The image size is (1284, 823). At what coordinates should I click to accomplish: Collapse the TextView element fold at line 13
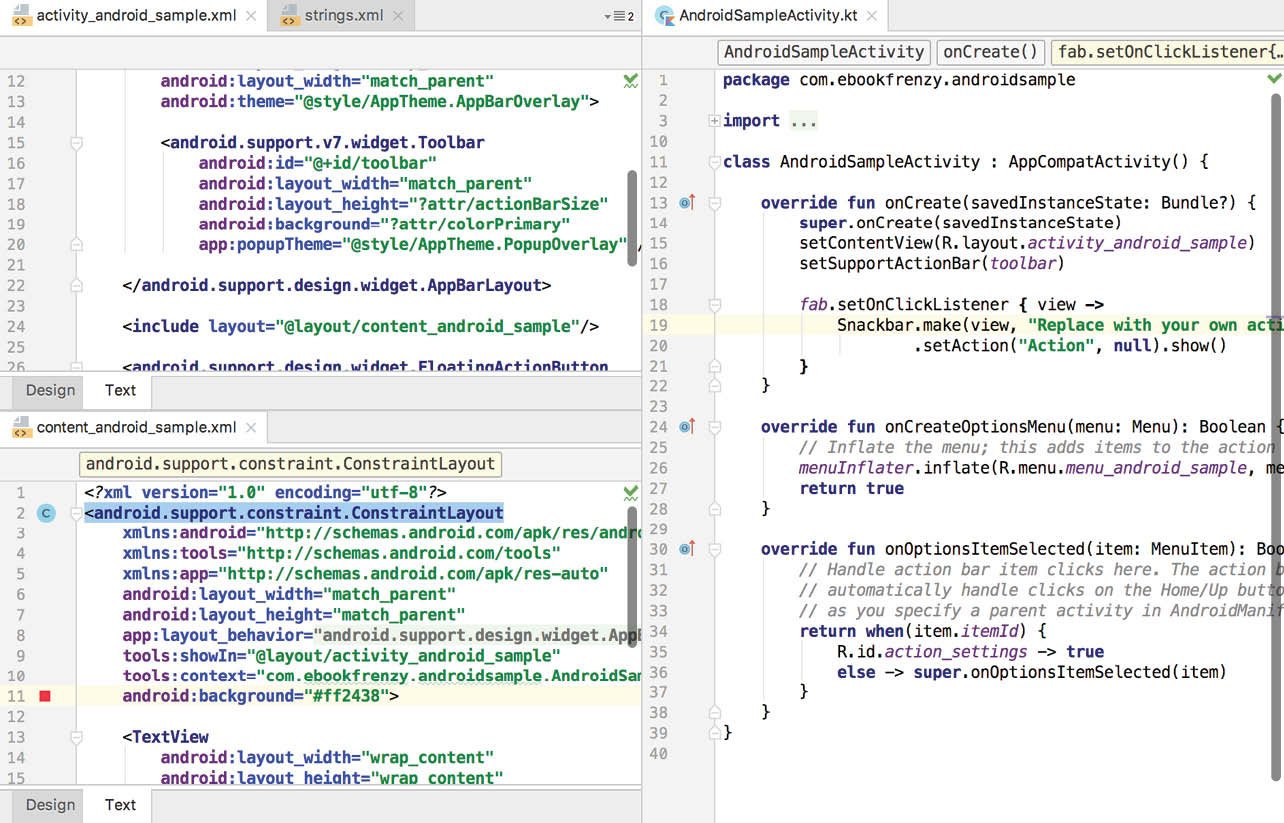pyautogui.click(x=76, y=737)
